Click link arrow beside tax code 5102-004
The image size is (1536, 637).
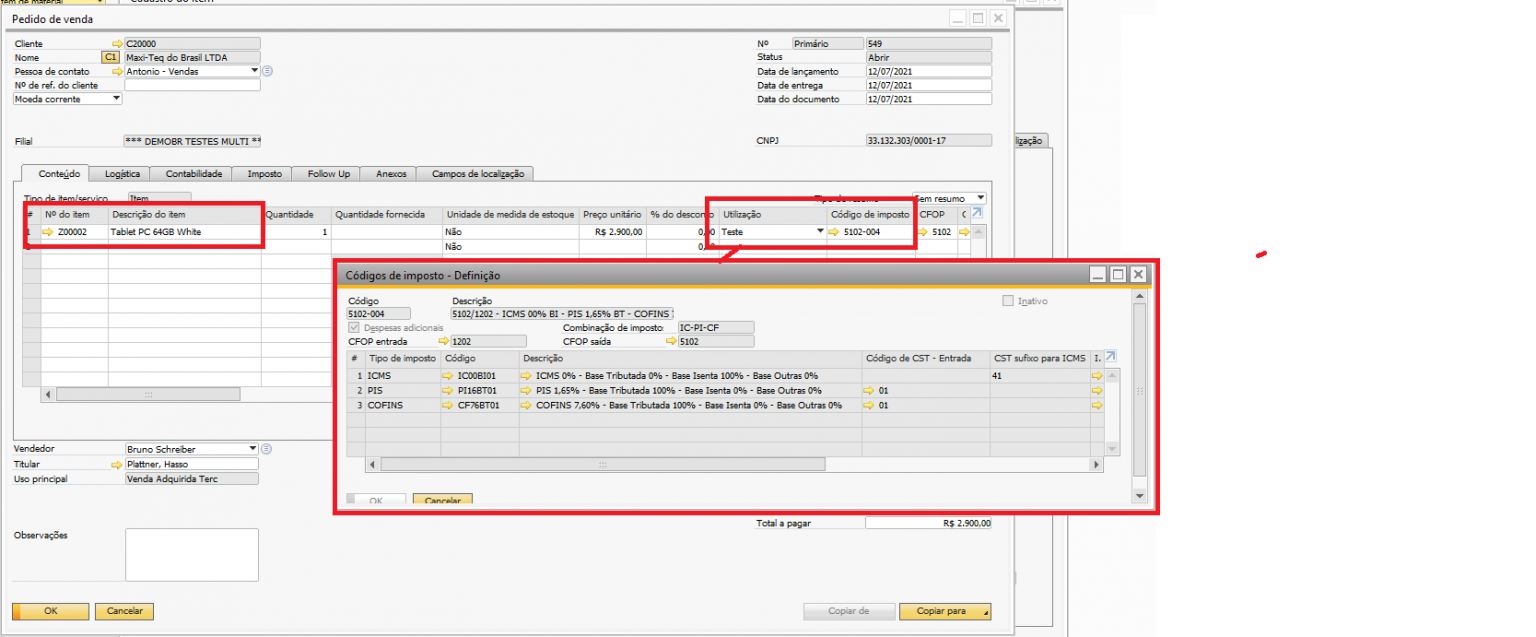[x=833, y=232]
